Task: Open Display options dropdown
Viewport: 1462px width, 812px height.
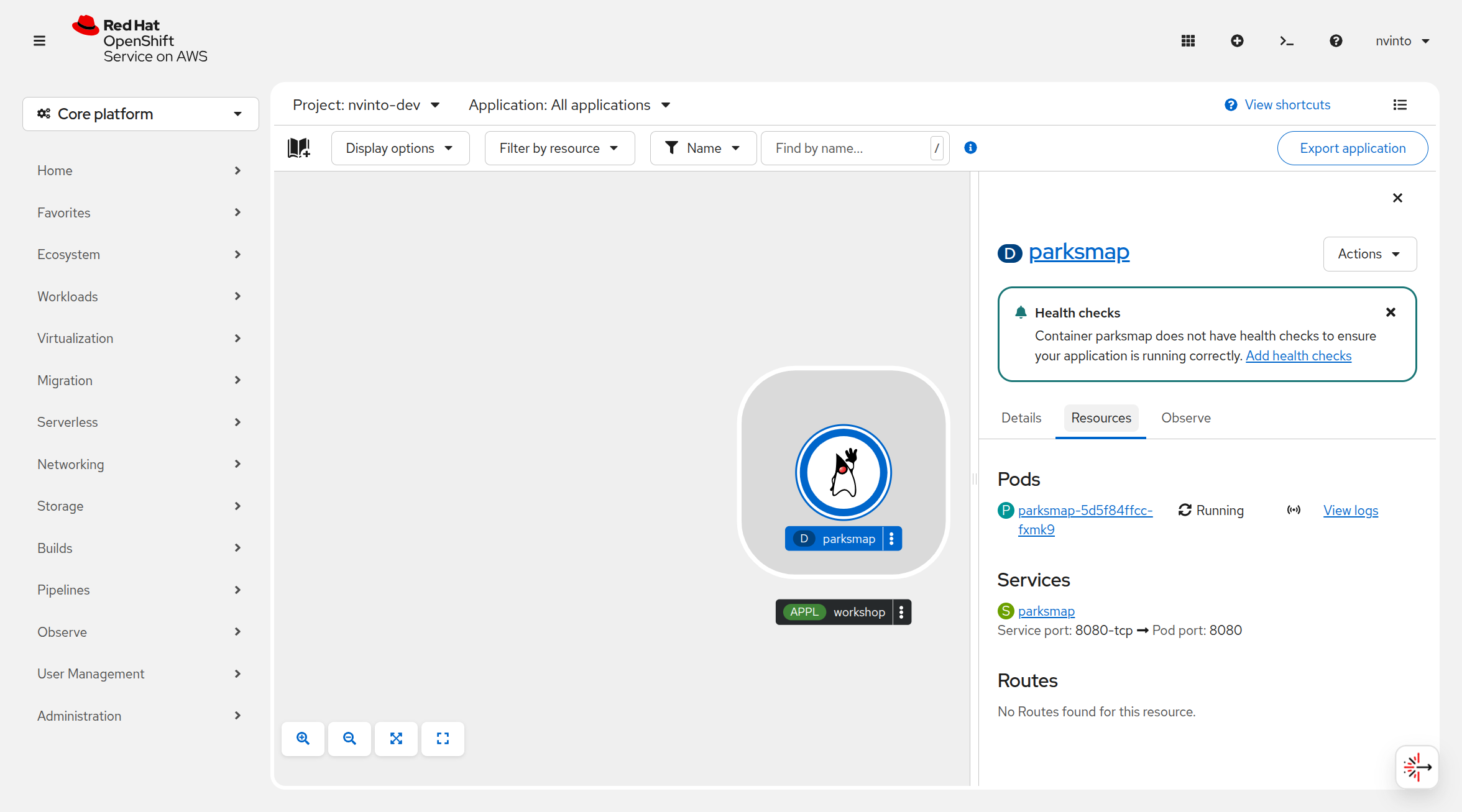Action: tap(400, 148)
